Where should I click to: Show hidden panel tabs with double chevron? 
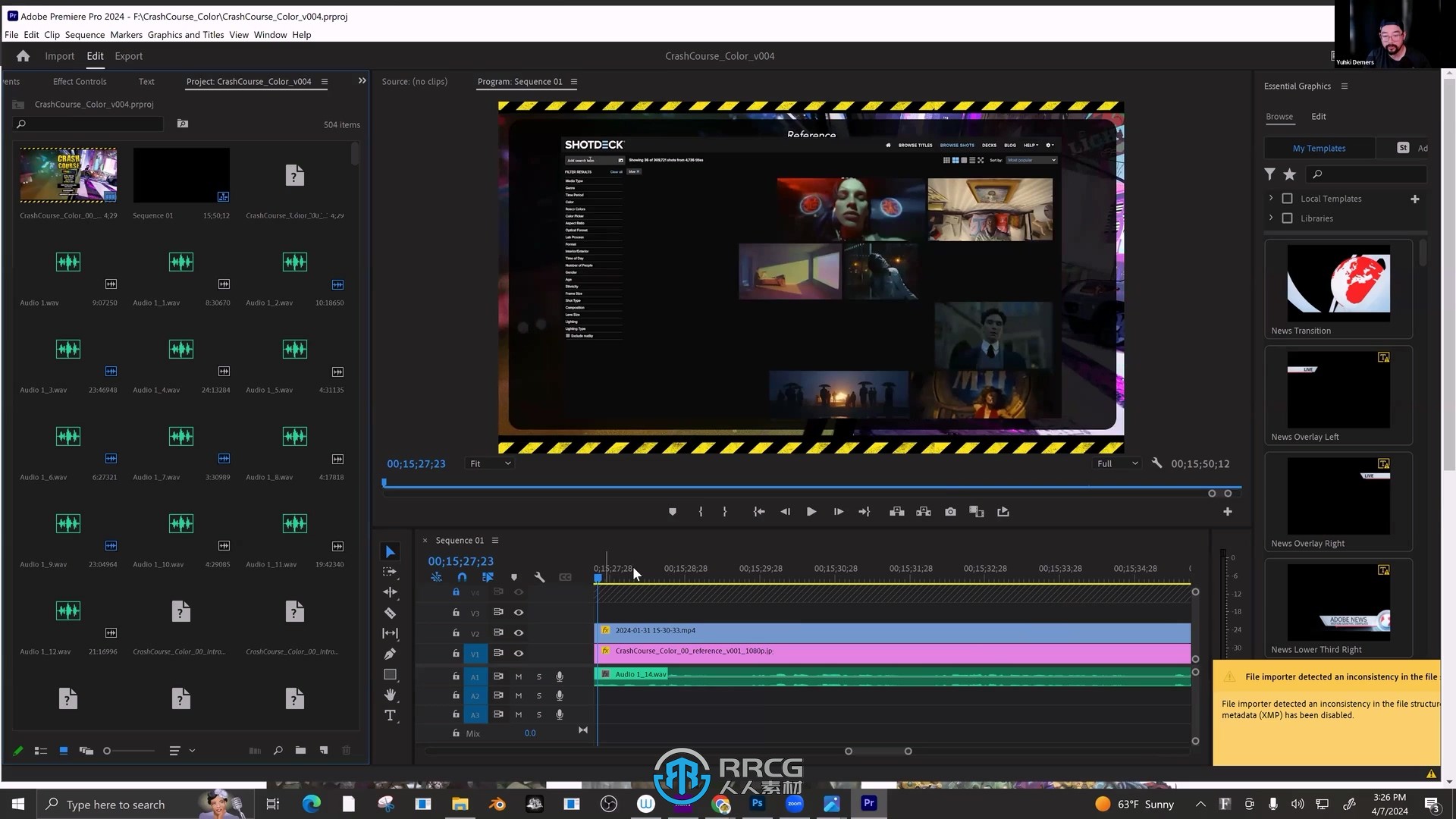pos(362,80)
